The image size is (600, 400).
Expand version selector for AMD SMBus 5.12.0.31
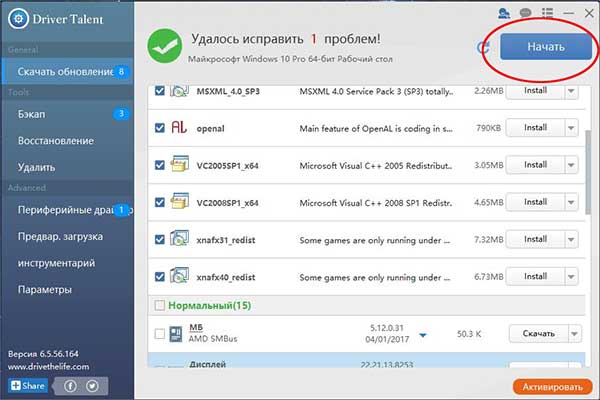[x=423, y=335]
